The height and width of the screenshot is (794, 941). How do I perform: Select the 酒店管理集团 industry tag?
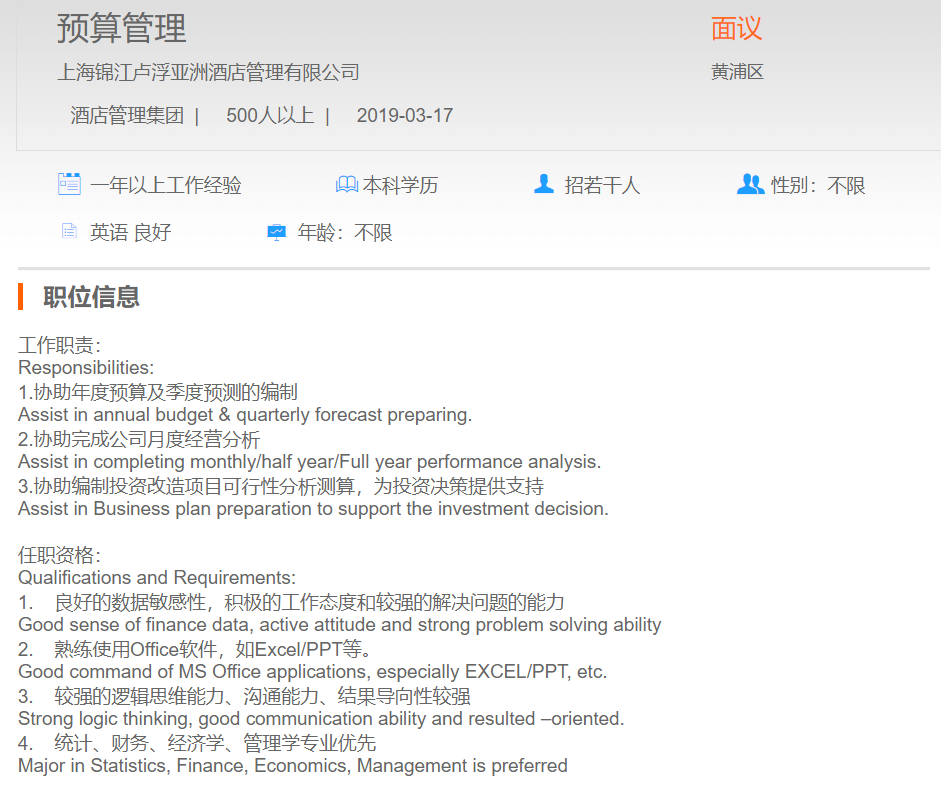127,115
